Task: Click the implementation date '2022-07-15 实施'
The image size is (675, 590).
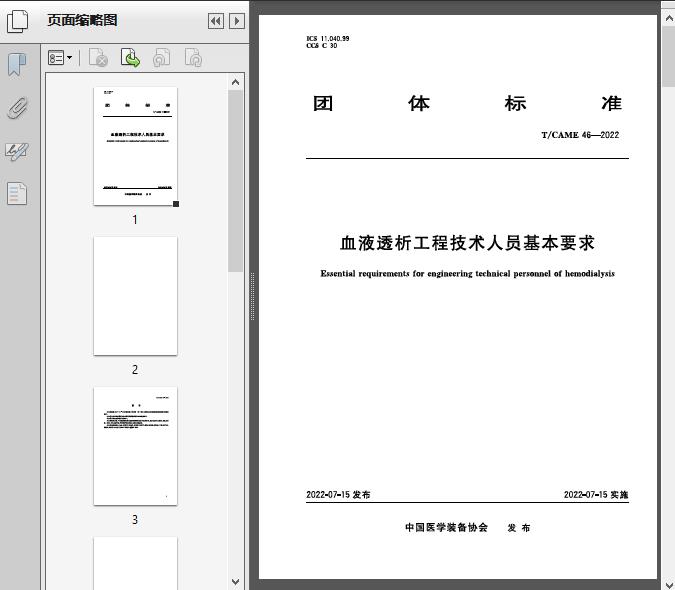Action: 596,494
